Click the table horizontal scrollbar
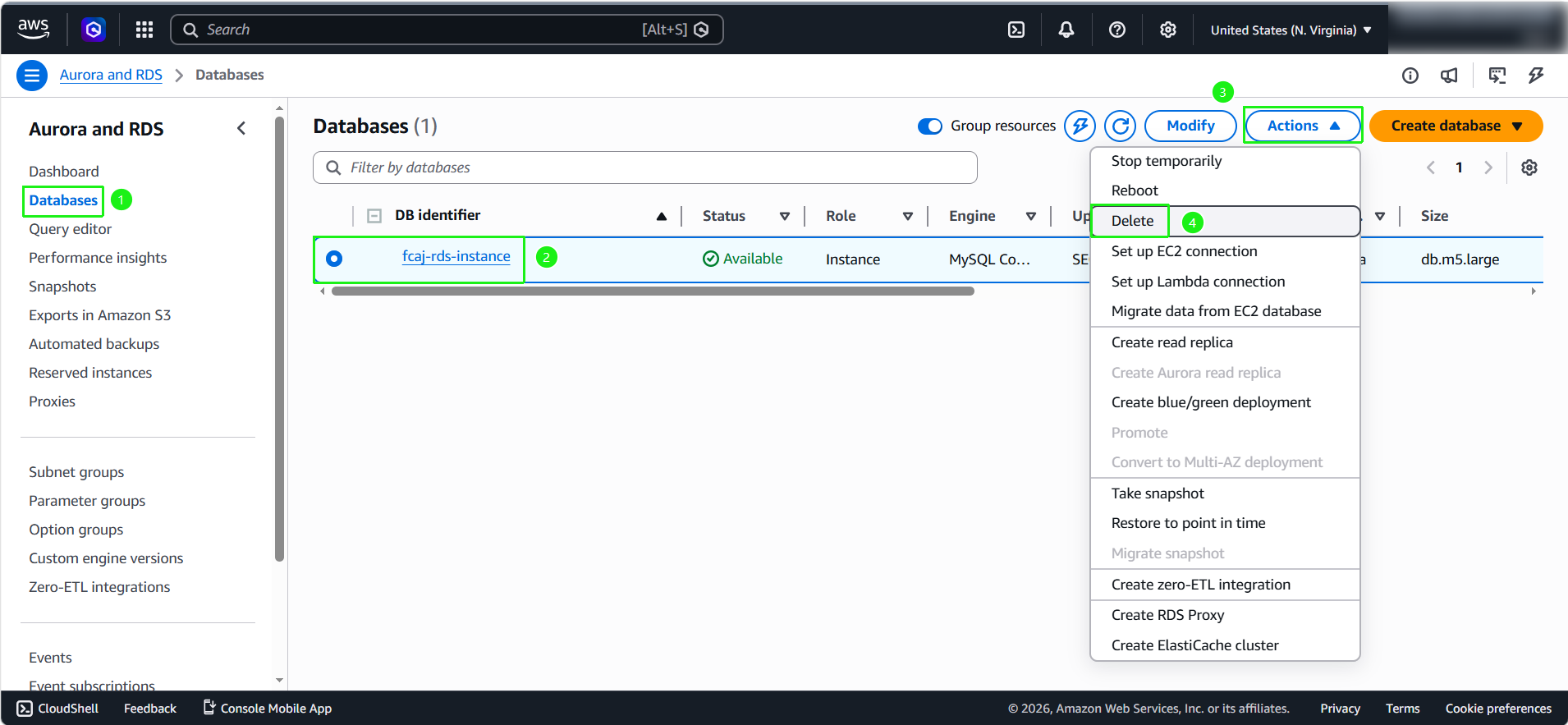Screen dimensions: 1568x725 click(653, 291)
